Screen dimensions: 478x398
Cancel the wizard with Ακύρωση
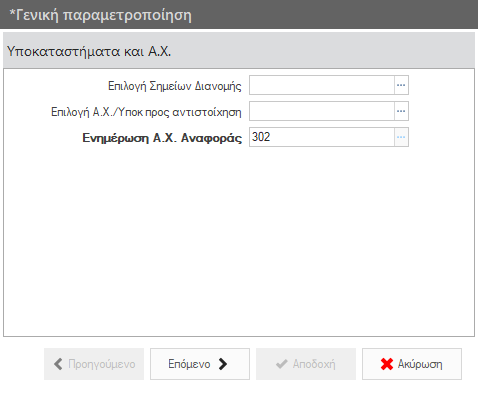coord(412,364)
